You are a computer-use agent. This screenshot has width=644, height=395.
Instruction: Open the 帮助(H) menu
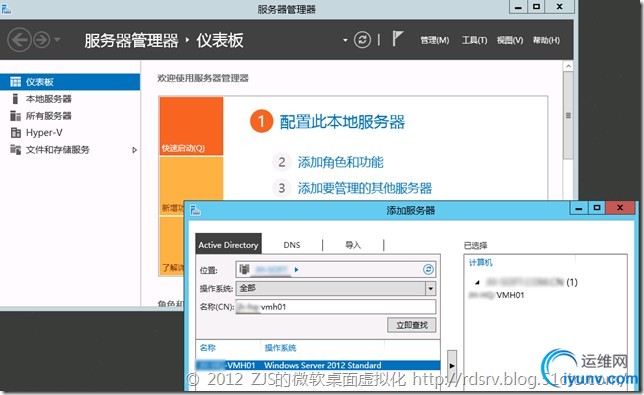(x=546, y=40)
